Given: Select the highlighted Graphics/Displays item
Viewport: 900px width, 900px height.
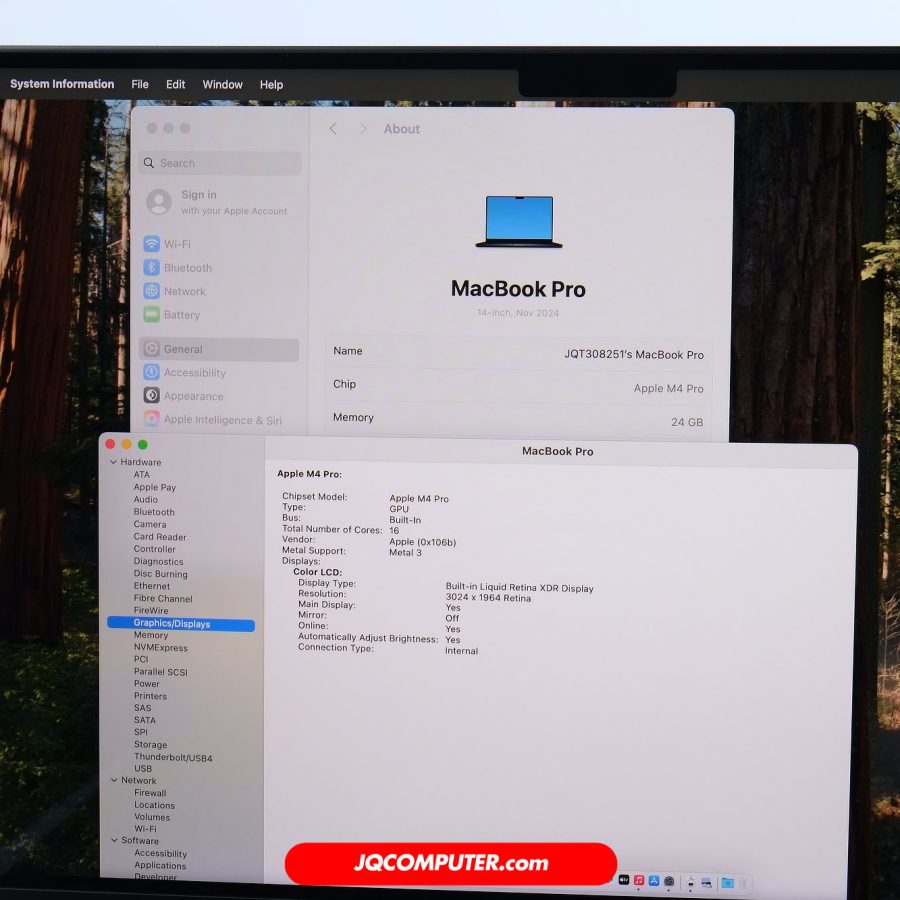Looking at the screenshot, I should click(x=181, y=624).
